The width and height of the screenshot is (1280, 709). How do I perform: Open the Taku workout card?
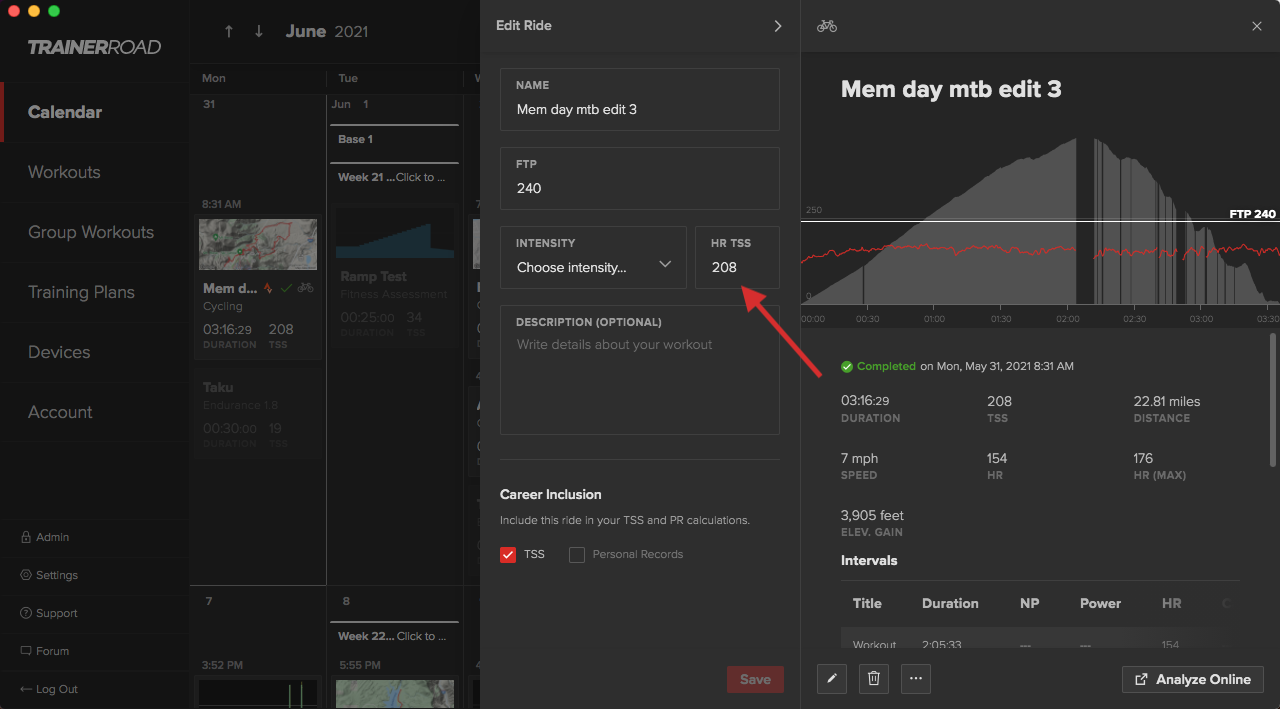[x=258, y=414]
